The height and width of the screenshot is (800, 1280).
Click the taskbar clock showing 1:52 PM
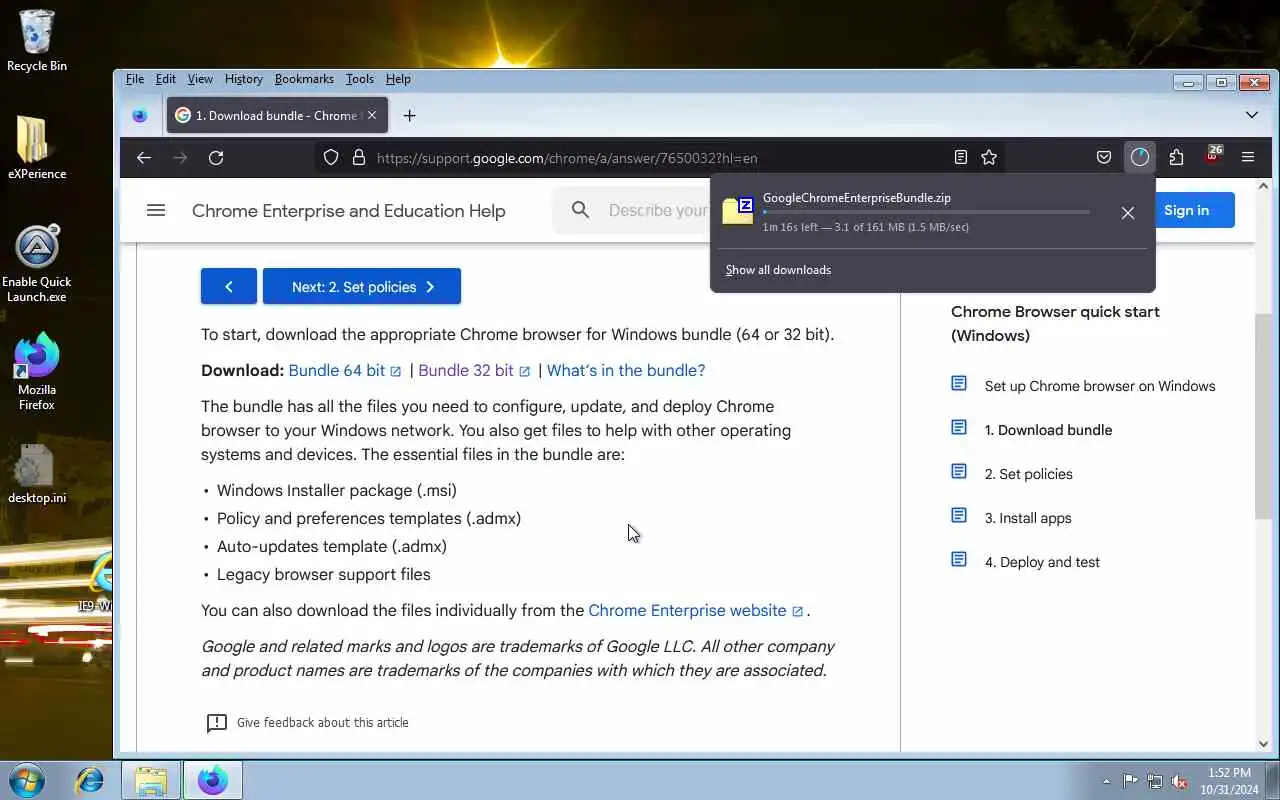click(1229, 781)
